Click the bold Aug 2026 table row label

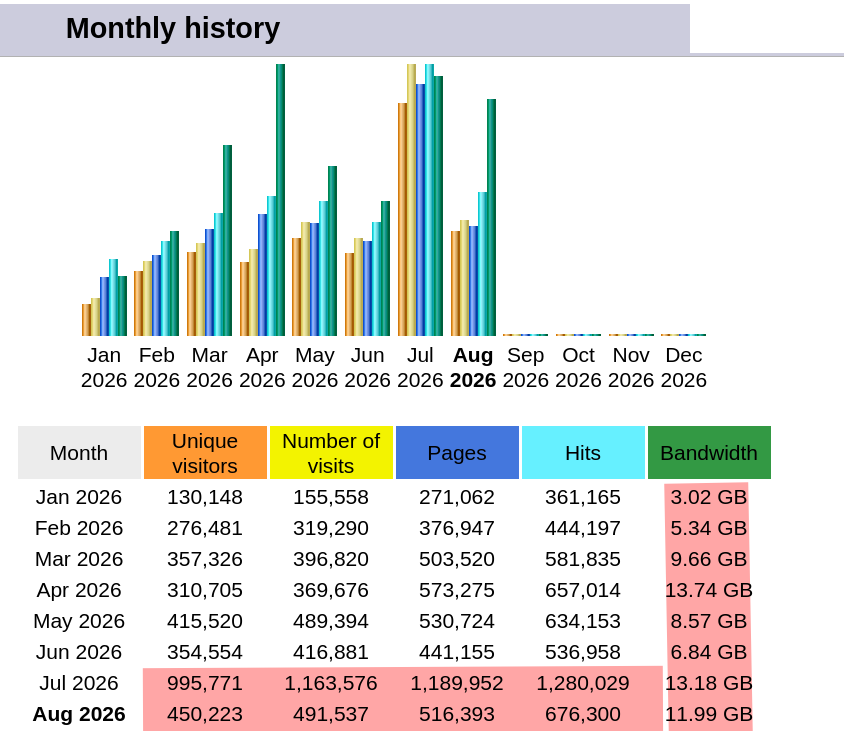(x=79, y=714)
